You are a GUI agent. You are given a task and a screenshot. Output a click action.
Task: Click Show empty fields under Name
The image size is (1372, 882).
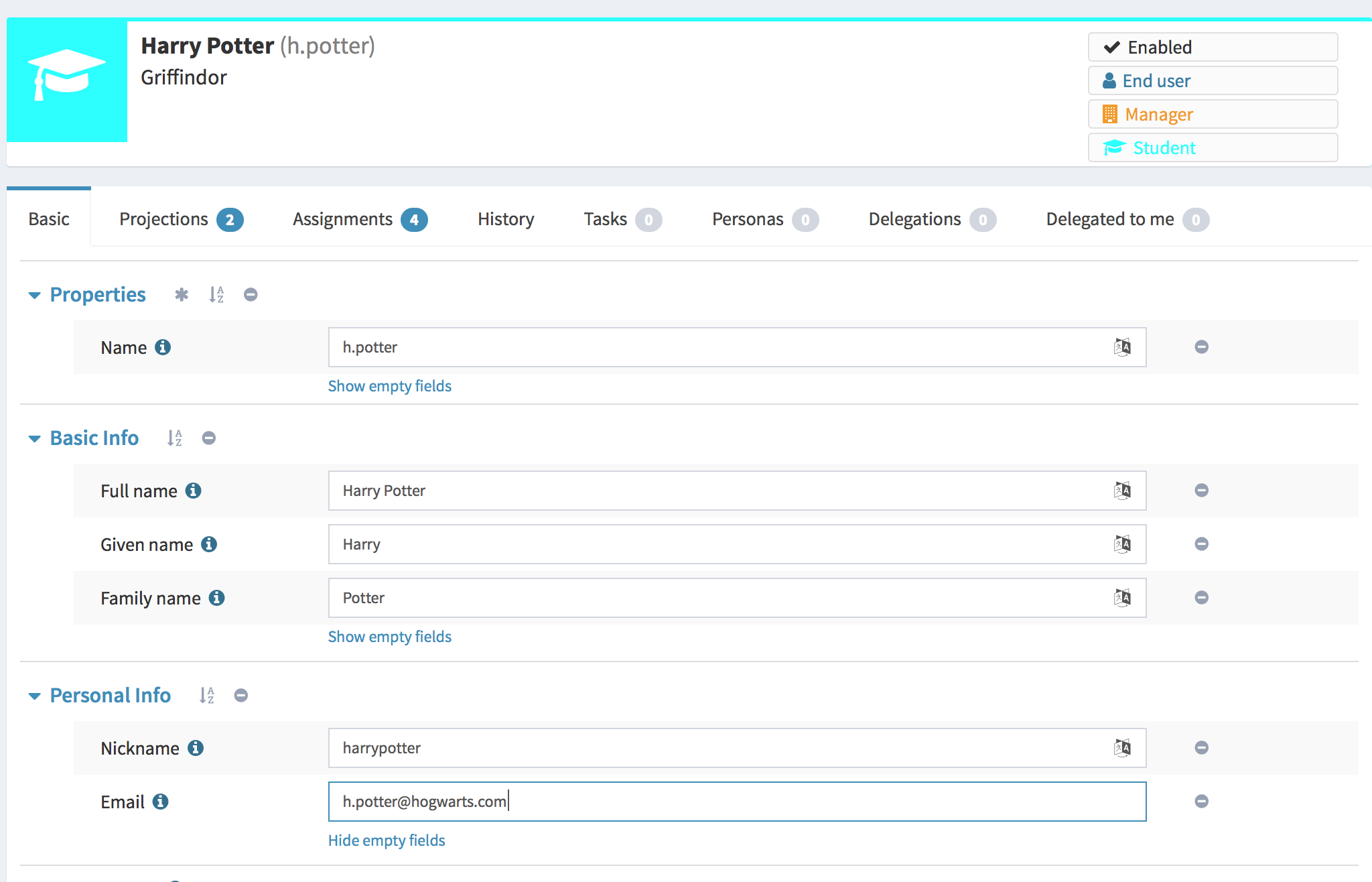pos(389,385)
